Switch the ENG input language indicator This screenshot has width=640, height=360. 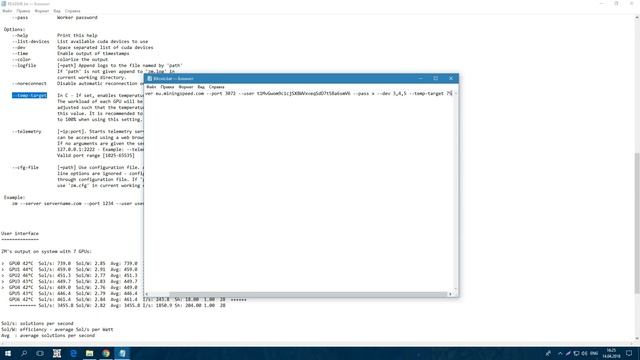pyautogui.click(x=594, y=353)
